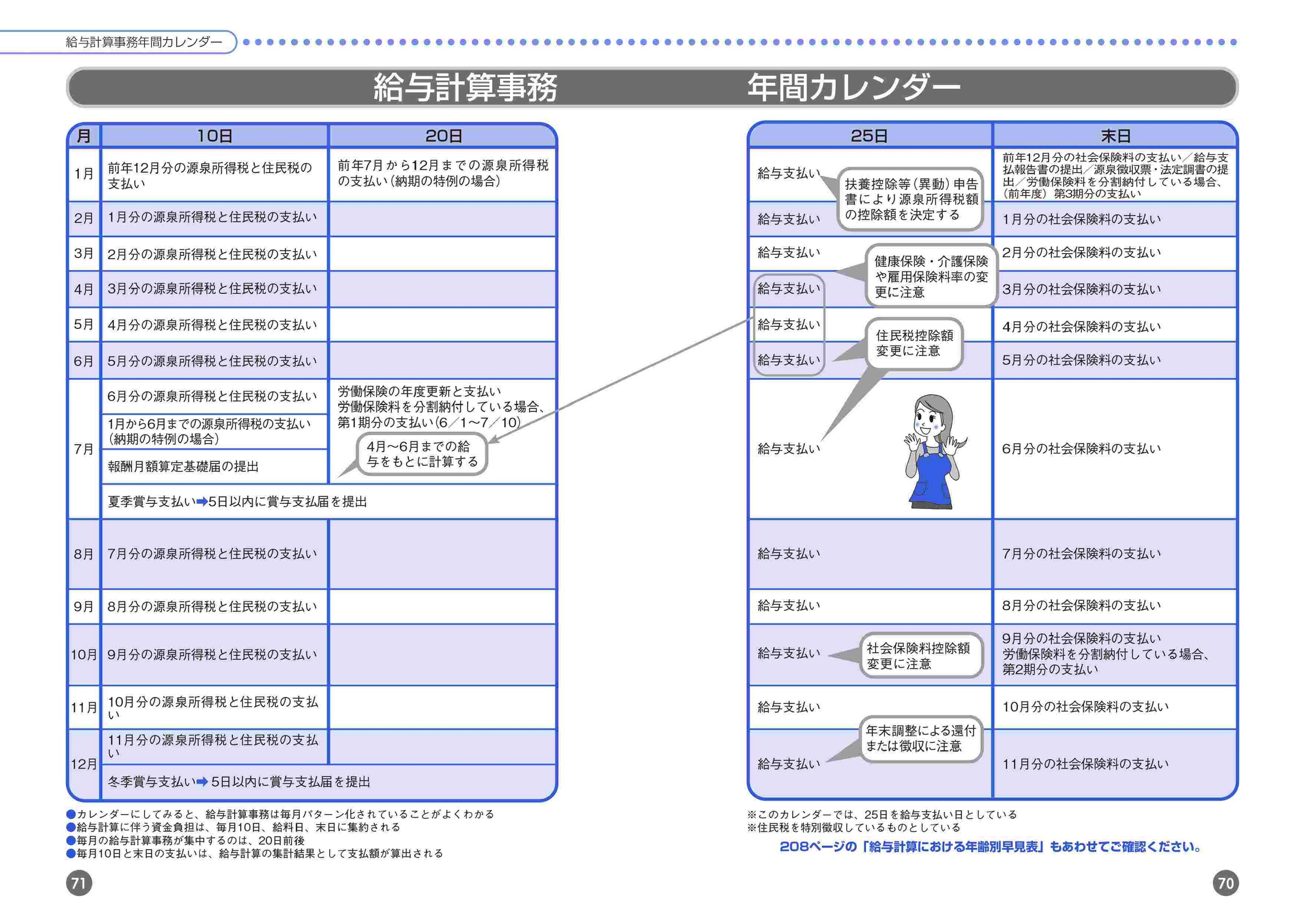Select the 10月 row label
This screenshot has width=1305, height=924.
click(x=84, y=655)
